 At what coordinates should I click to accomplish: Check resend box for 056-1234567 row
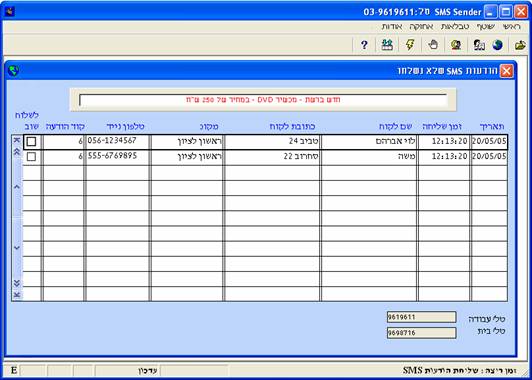tap(31, 142)
